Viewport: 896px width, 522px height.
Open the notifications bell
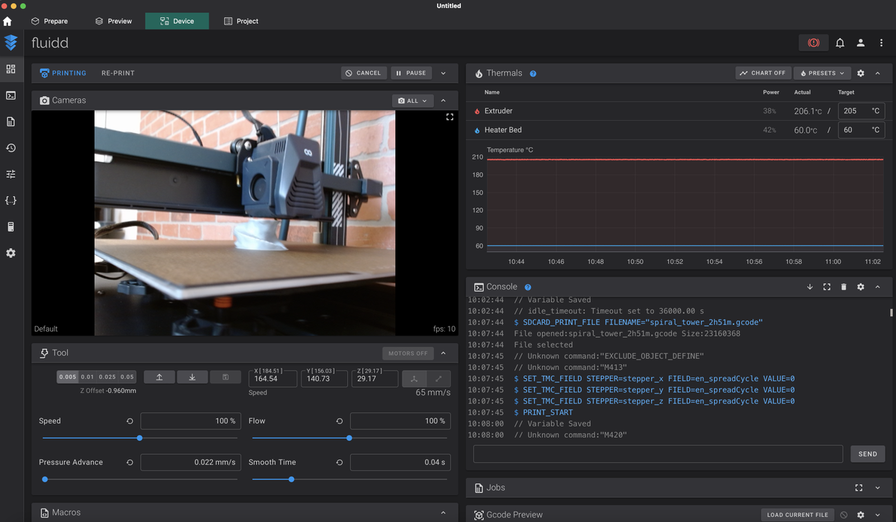[840, 43]
